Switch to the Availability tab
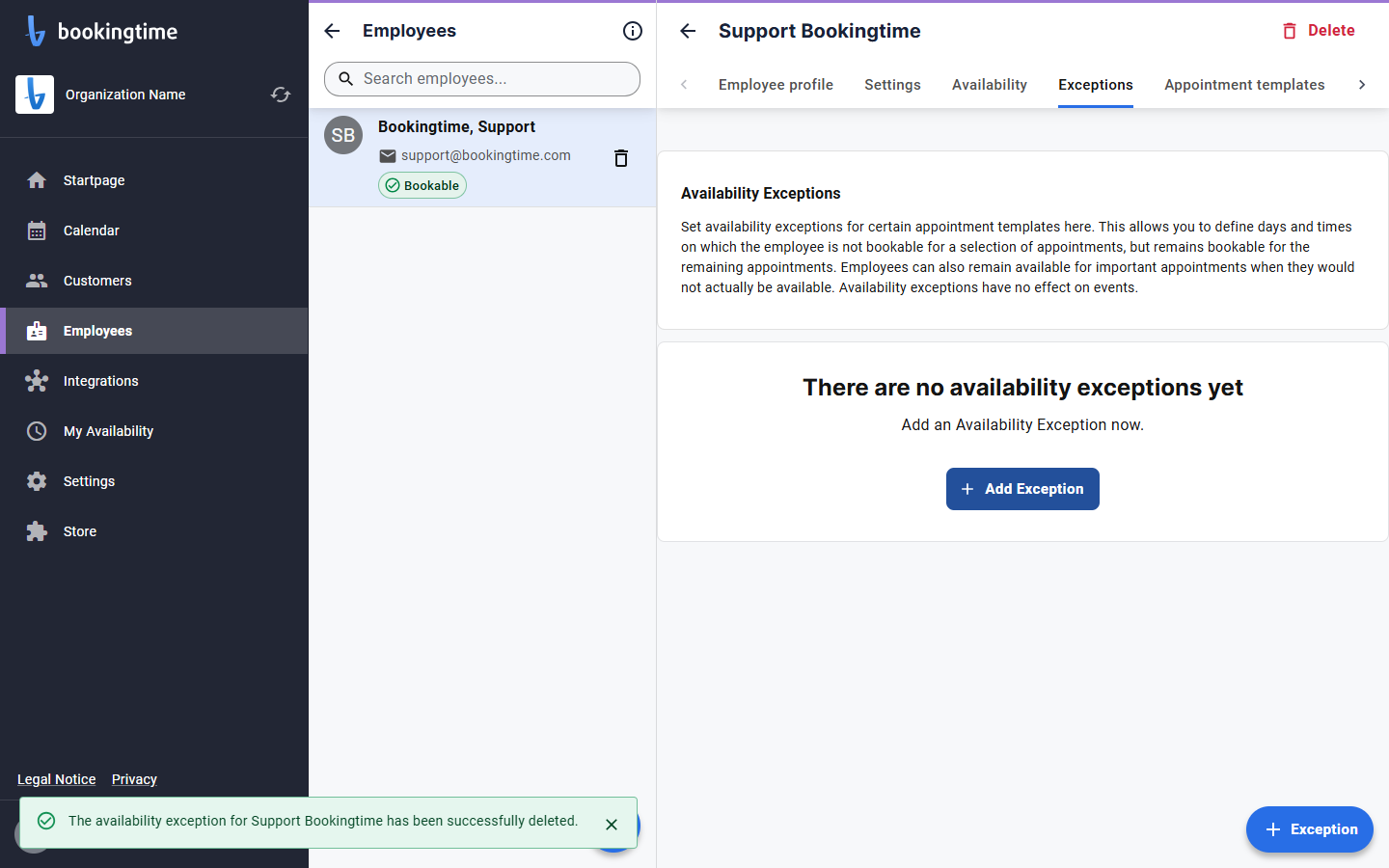The height and width of the screenshot is (868, 1389). coord(990,85)
